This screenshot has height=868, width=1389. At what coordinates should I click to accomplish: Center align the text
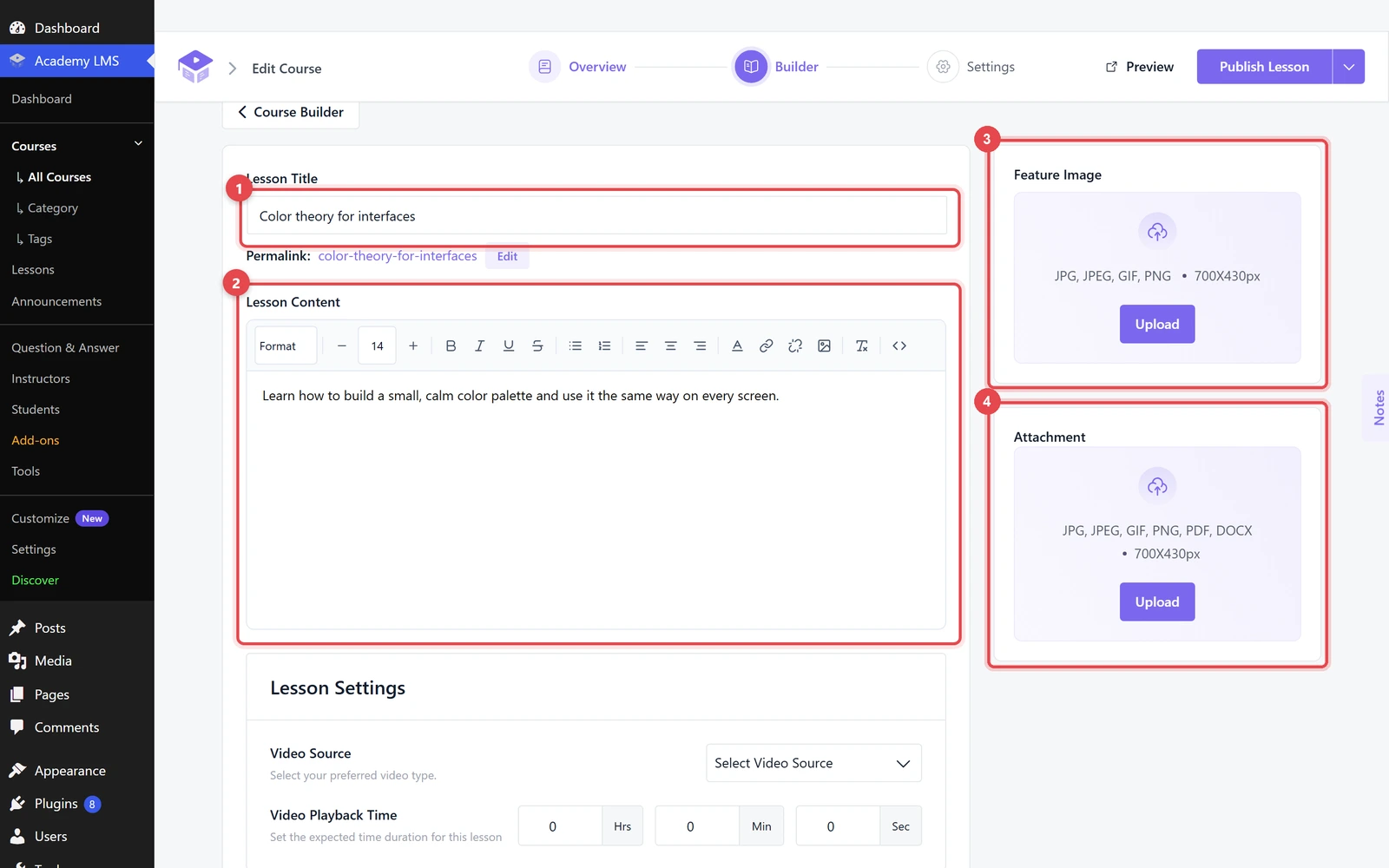tap(670, 345)
